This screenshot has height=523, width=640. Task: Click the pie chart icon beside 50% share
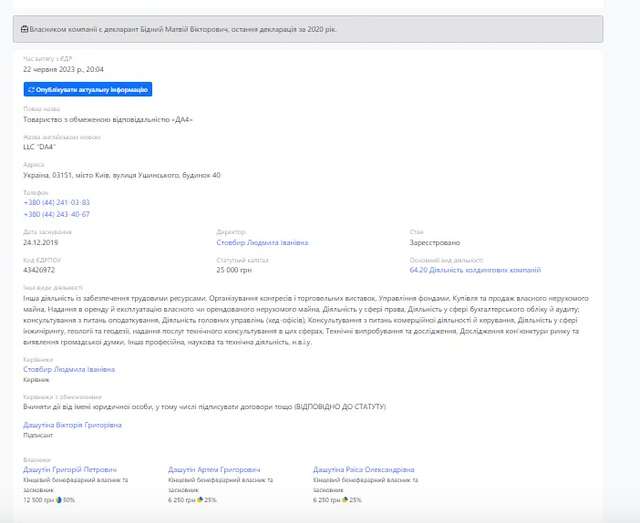[60, 499]
